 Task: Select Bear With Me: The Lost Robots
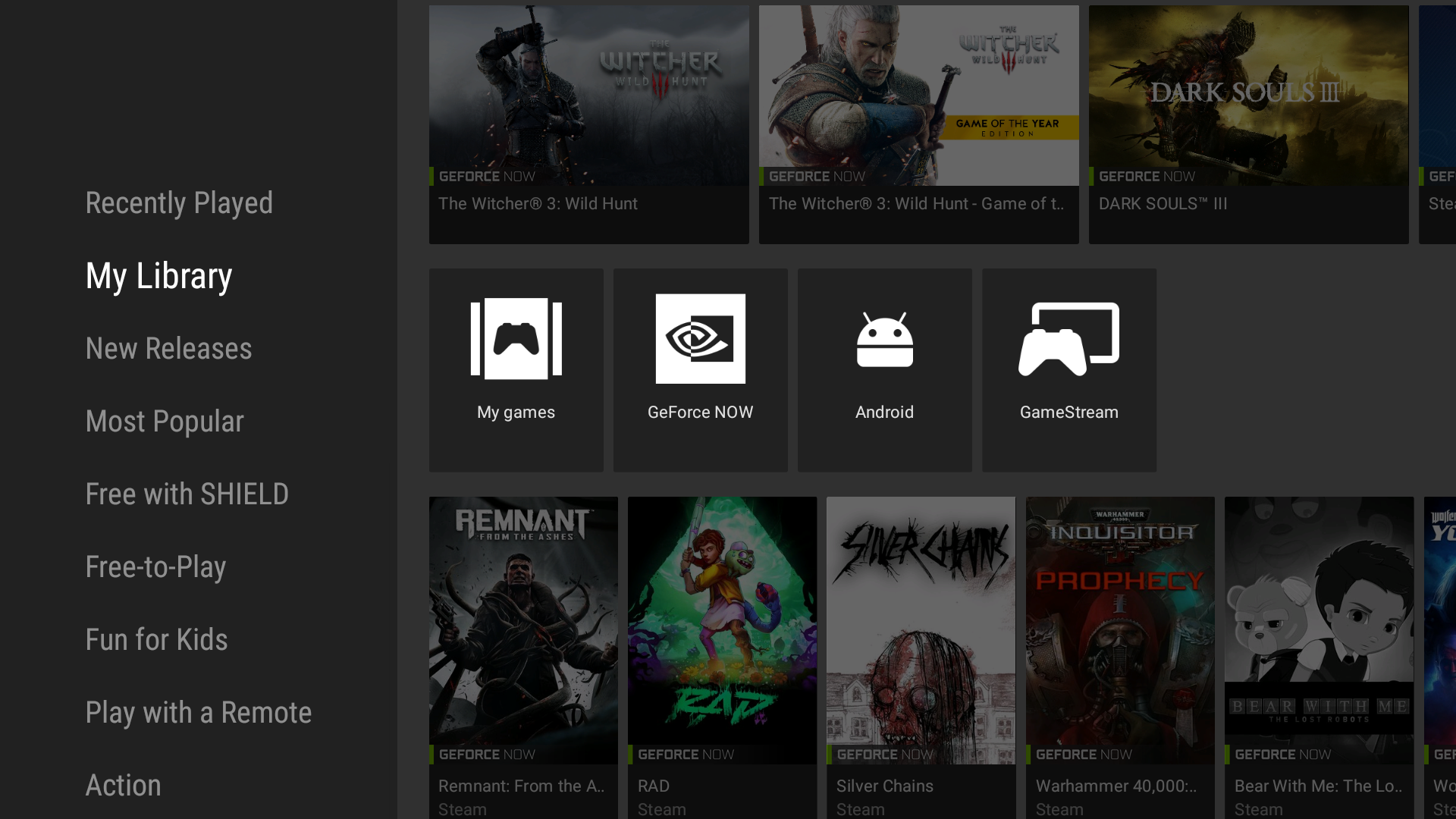[1319, 629]
